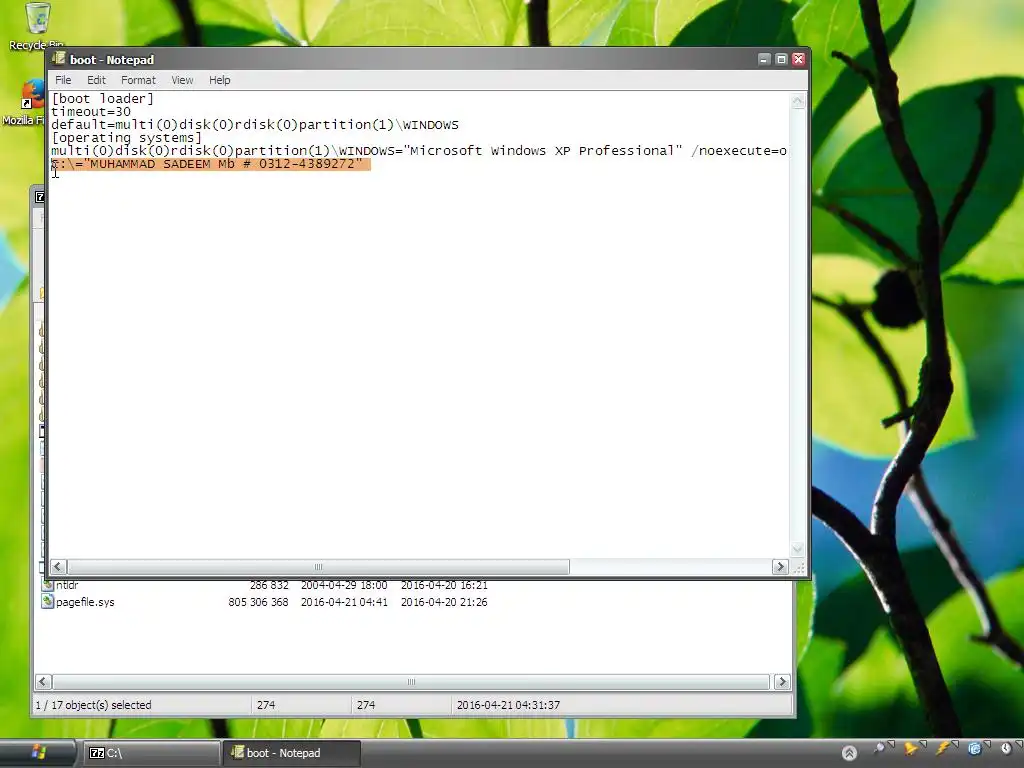Open the View menu in Notepad
Screen dimensions: 1024x768
click(x=182, y=80)
